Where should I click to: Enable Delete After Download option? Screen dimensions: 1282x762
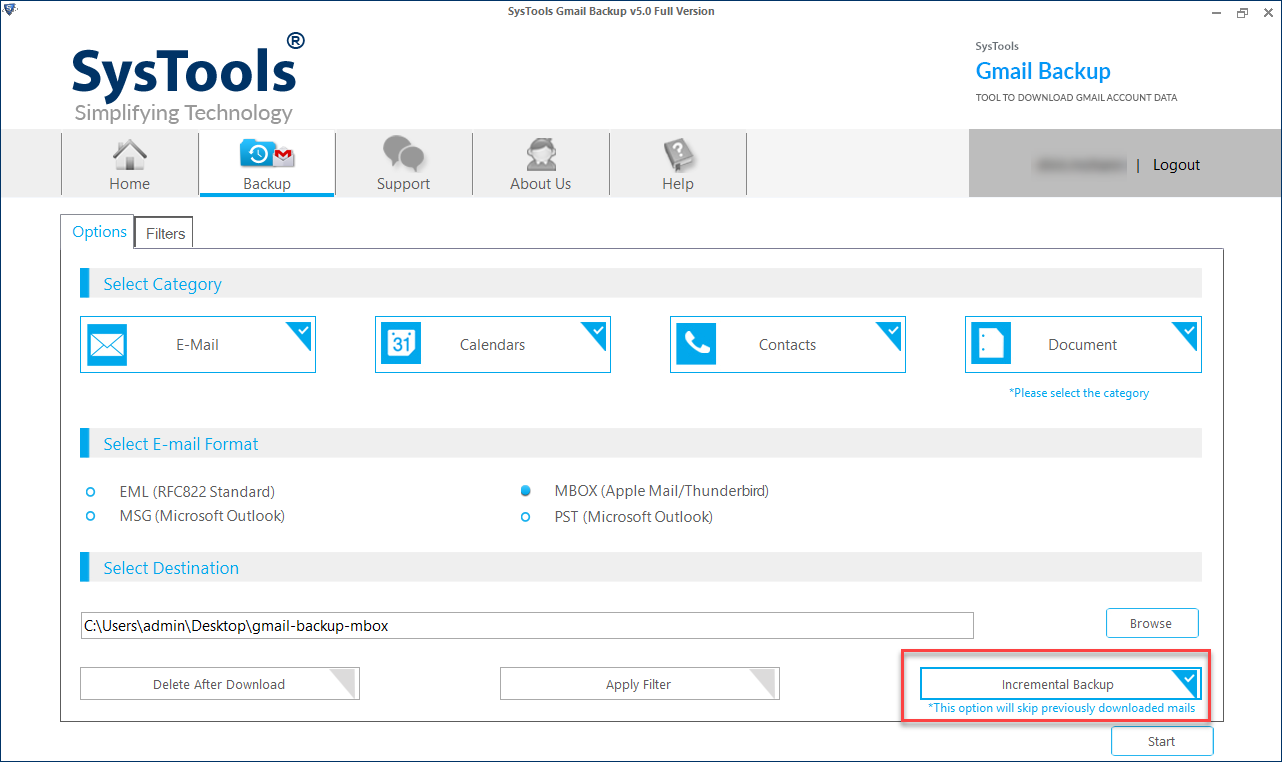coord(219,684)
